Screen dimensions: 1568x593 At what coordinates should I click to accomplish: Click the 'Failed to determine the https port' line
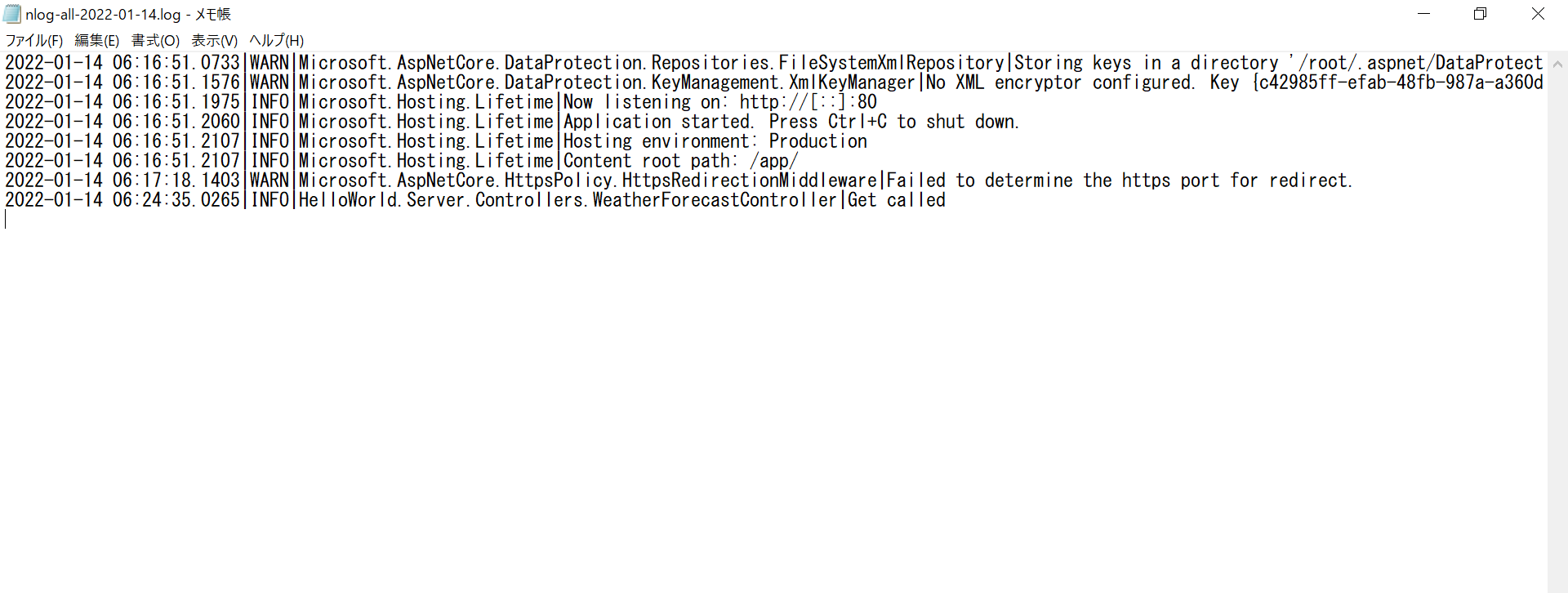tap(679, 181)
